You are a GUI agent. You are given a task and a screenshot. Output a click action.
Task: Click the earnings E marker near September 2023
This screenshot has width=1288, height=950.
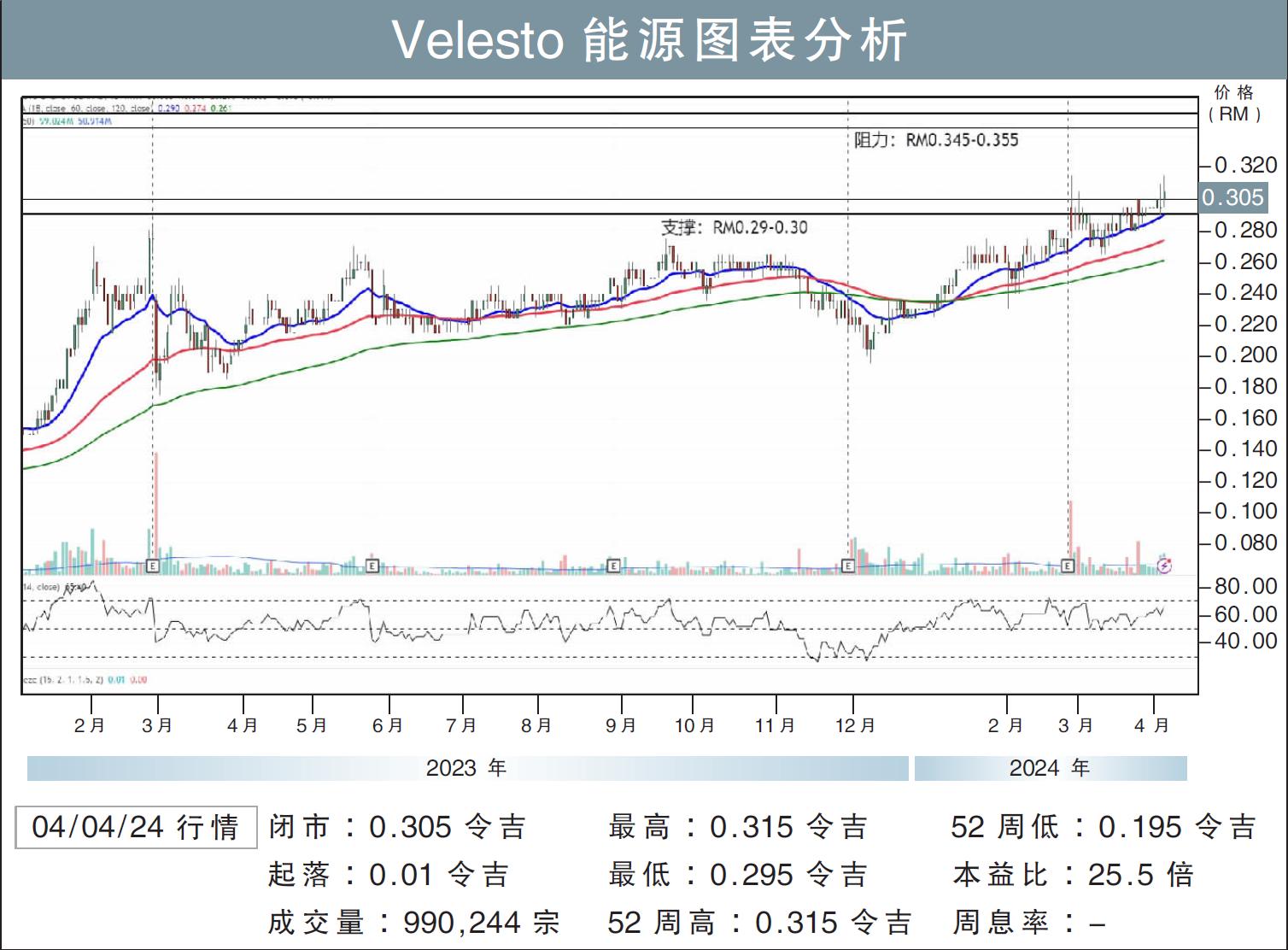click(612, 566)
